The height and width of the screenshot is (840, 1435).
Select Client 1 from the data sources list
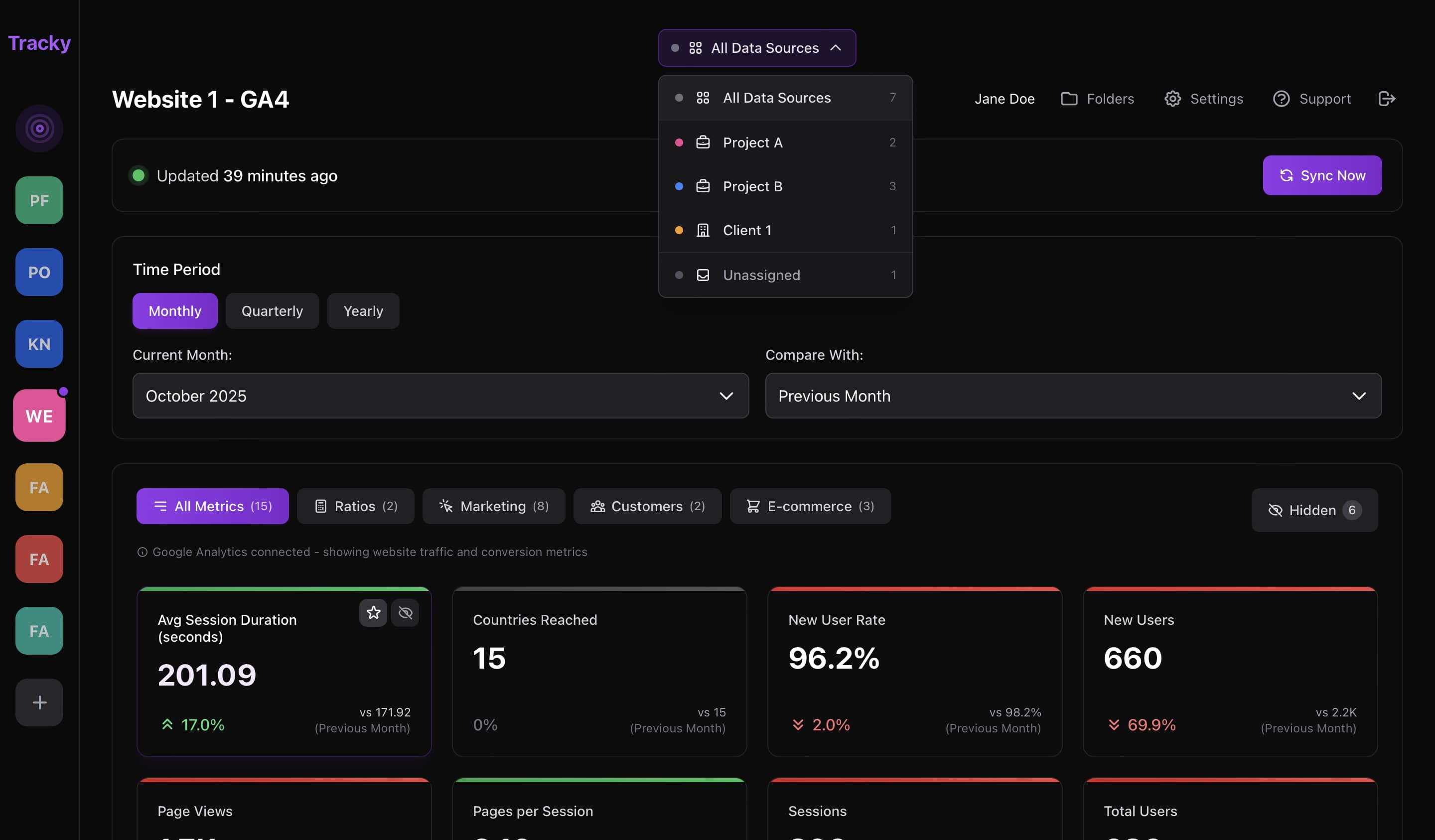[x=747, y=230]
